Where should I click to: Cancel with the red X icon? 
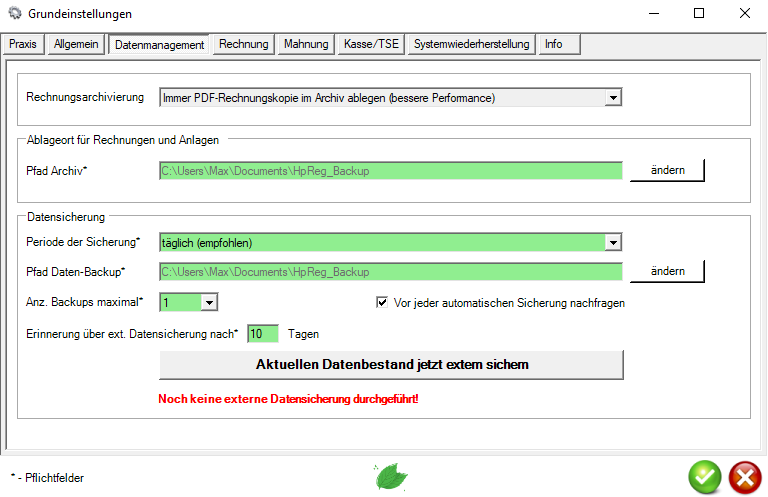(745, 477)
